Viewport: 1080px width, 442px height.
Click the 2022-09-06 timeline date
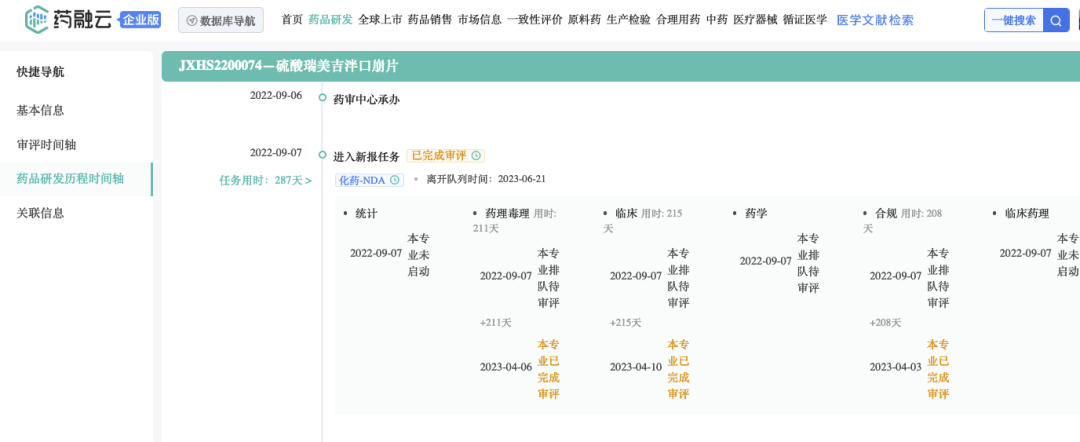point(276,96)
